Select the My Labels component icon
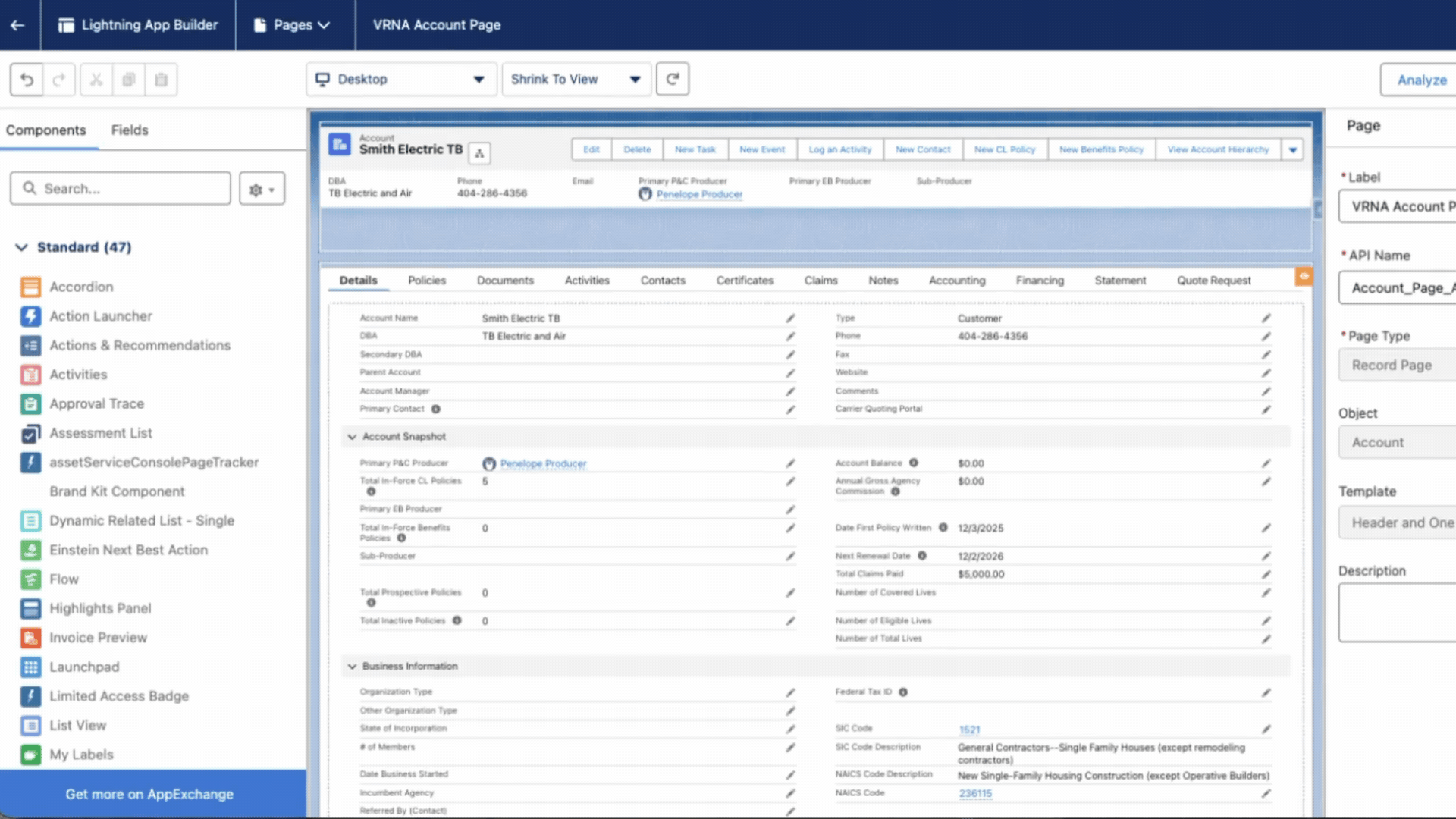Screen dimensions: 1456x819 click(31, 755)
